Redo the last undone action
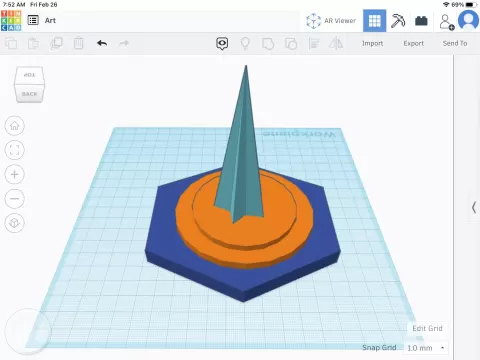 (x=124, y=43)
